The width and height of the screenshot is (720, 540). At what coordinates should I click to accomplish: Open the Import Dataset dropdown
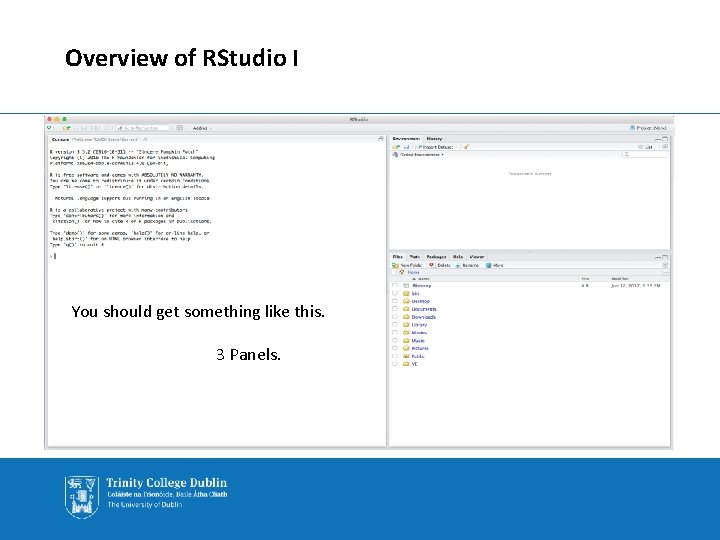(x=436, y=147)
